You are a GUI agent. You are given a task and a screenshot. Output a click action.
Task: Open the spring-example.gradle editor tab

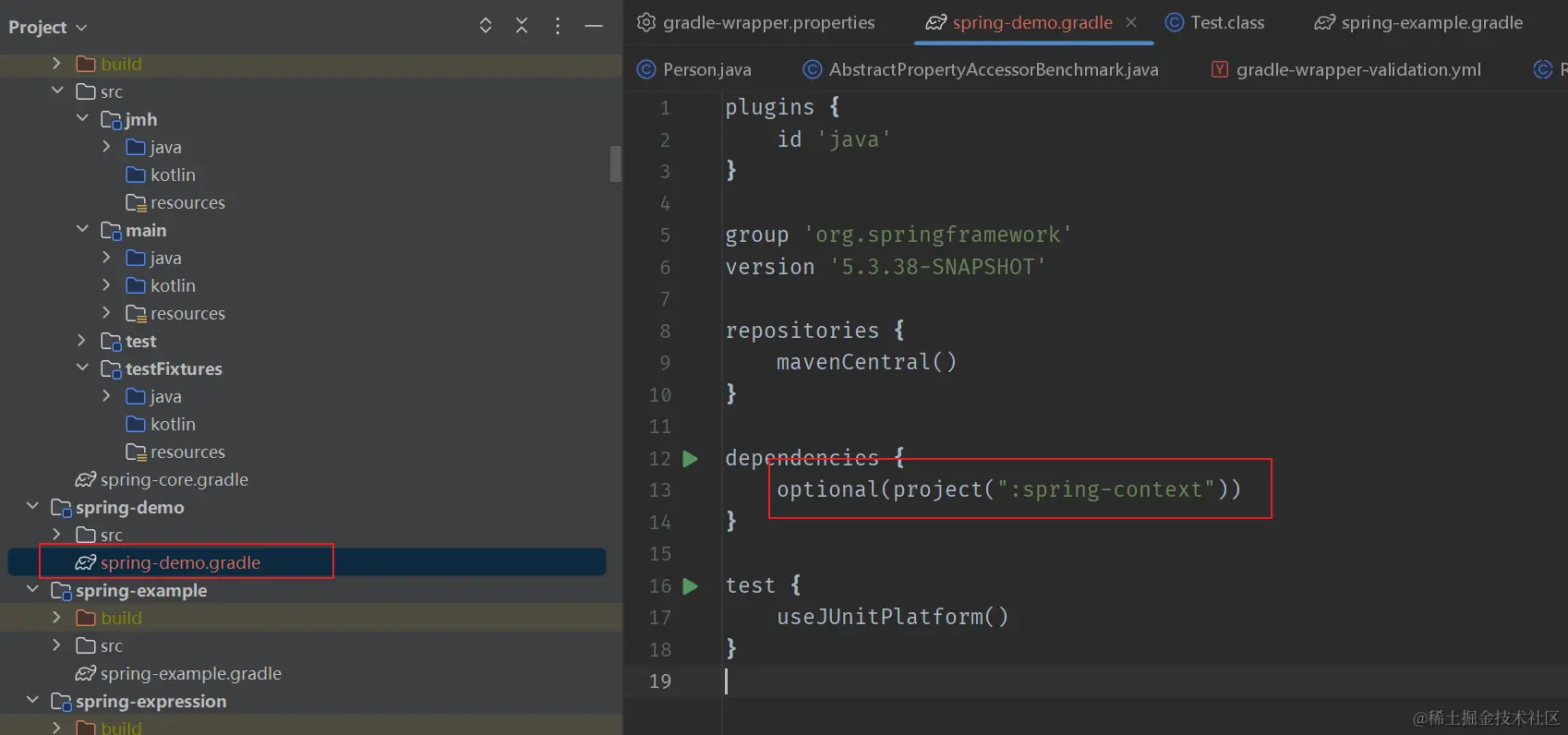pyautogui.click(x=1419, y=22)
